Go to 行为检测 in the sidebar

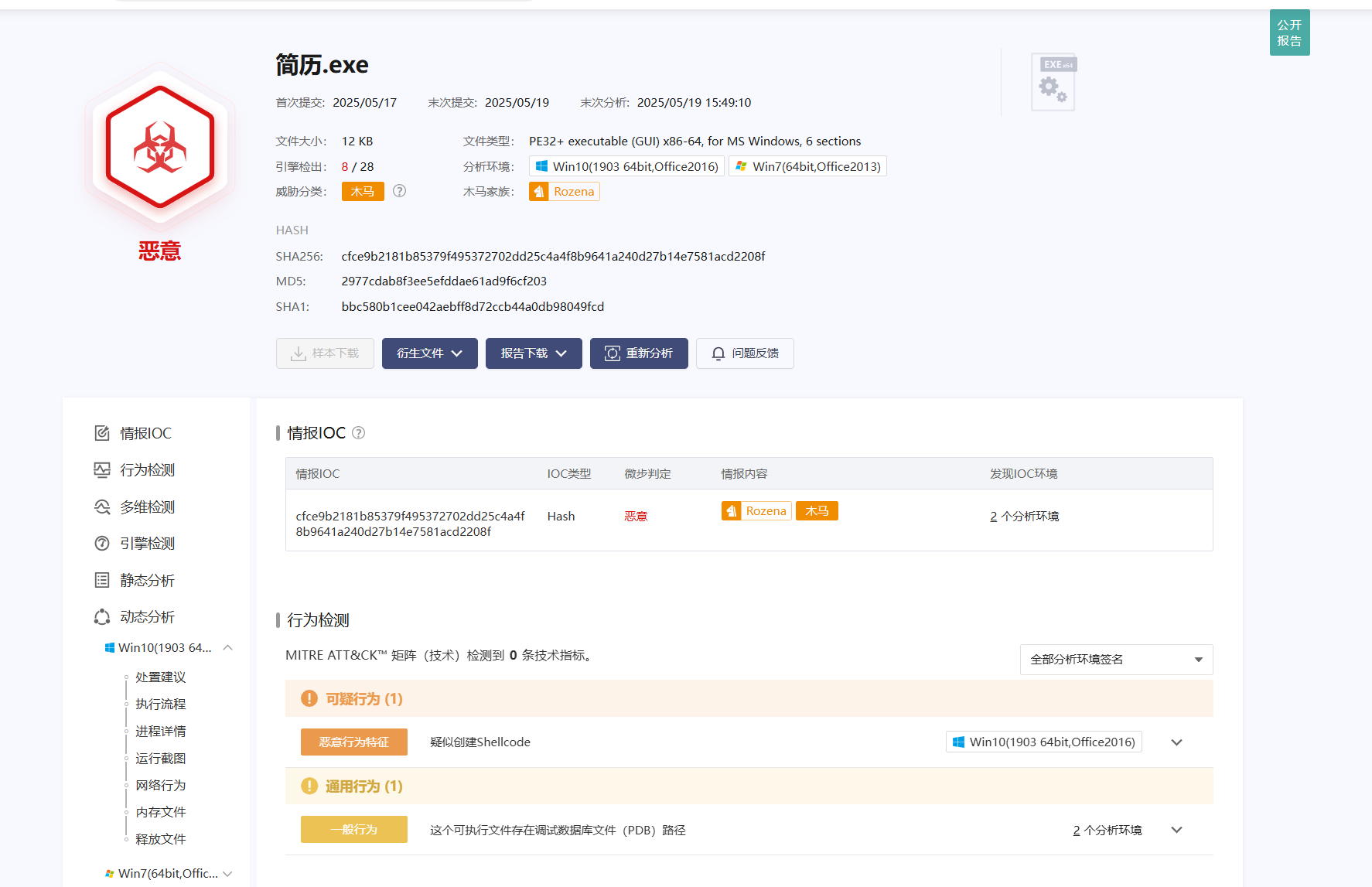(147, 470)
